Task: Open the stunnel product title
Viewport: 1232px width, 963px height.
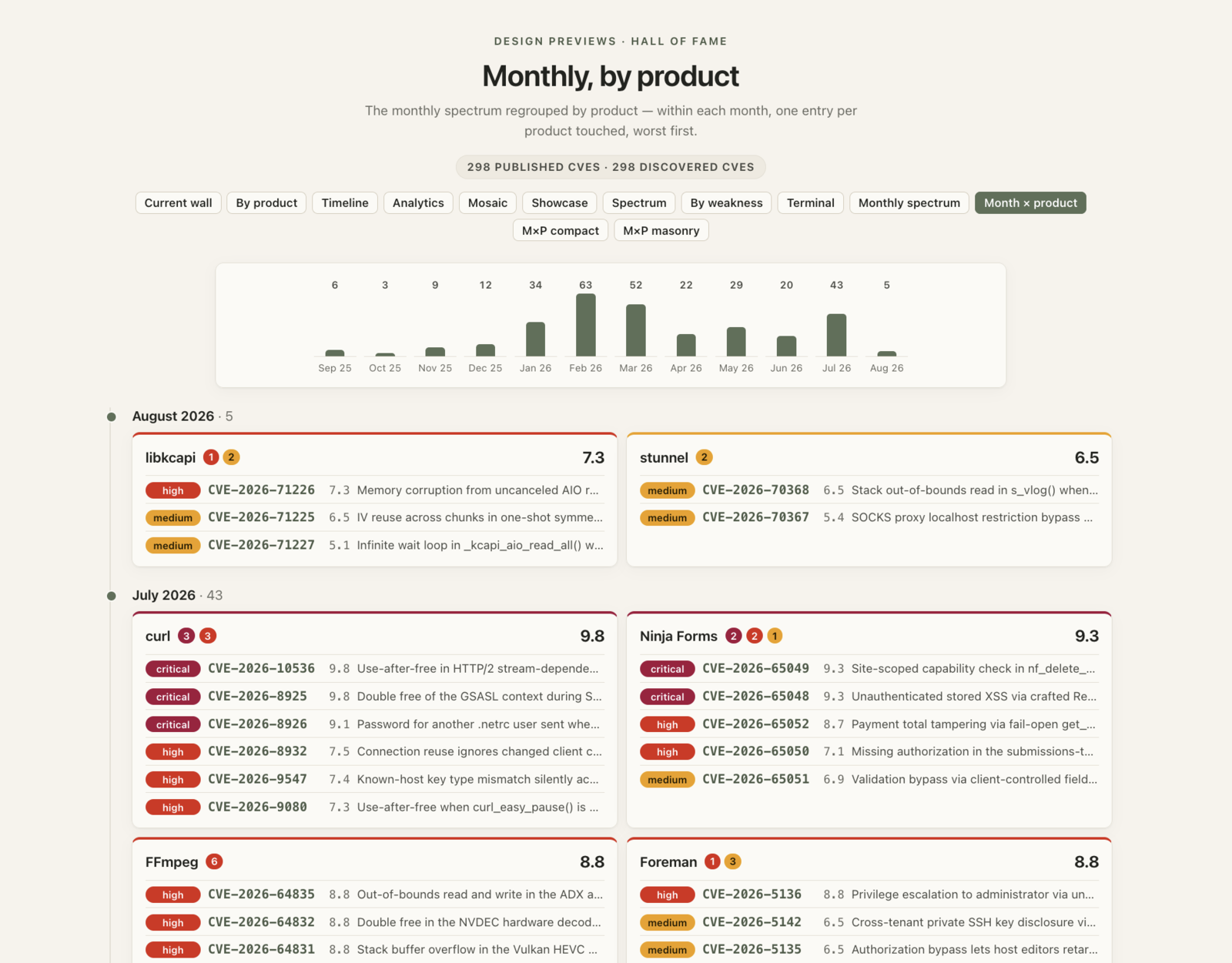Action: click(664, 457)
